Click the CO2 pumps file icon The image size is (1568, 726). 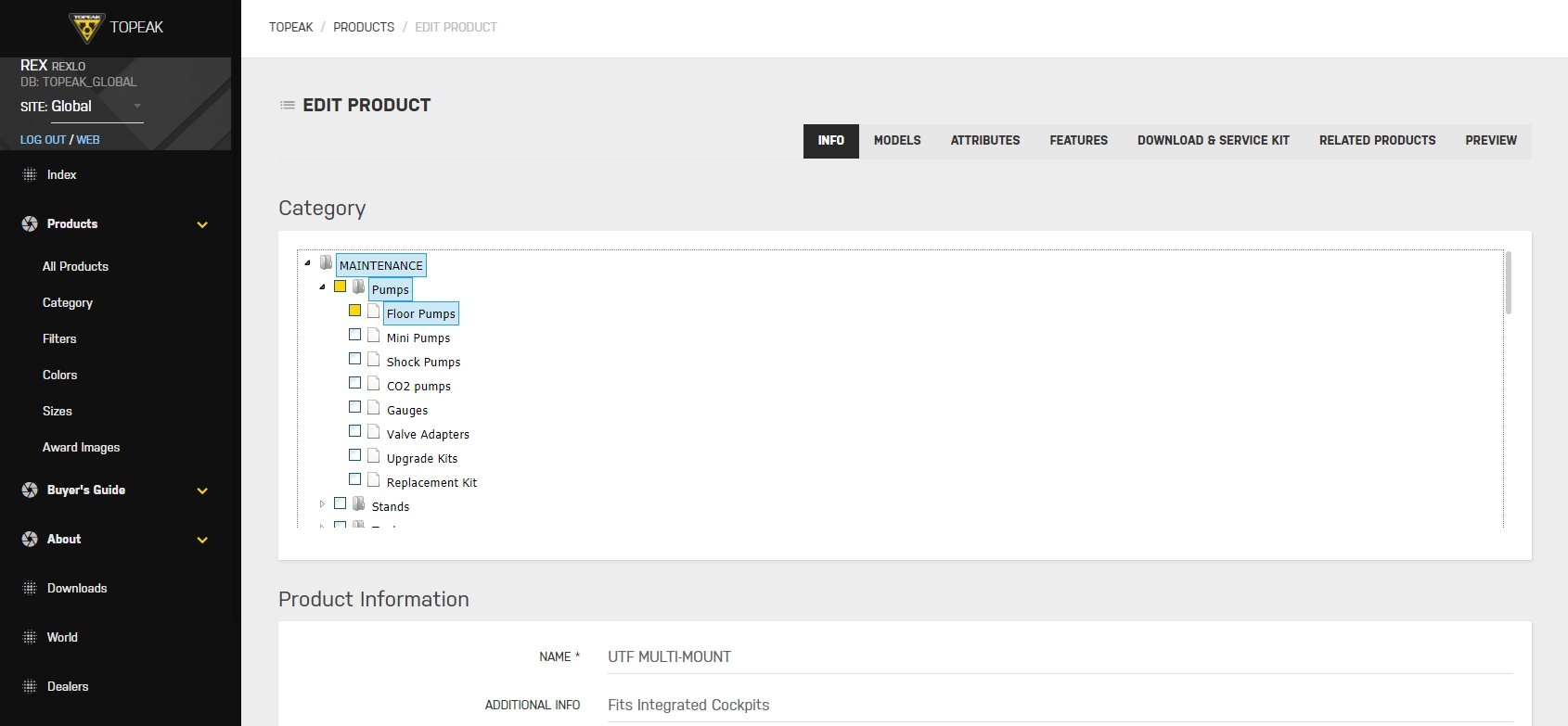373,383
